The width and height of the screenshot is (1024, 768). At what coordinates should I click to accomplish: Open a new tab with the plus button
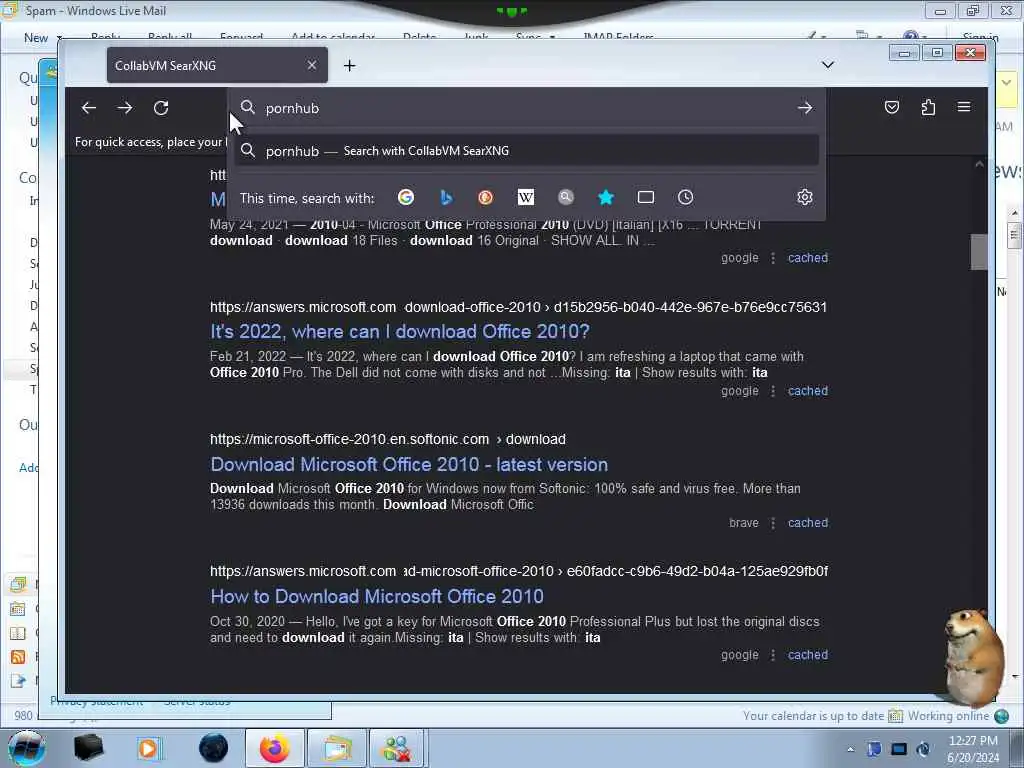[x=349, y=65]
